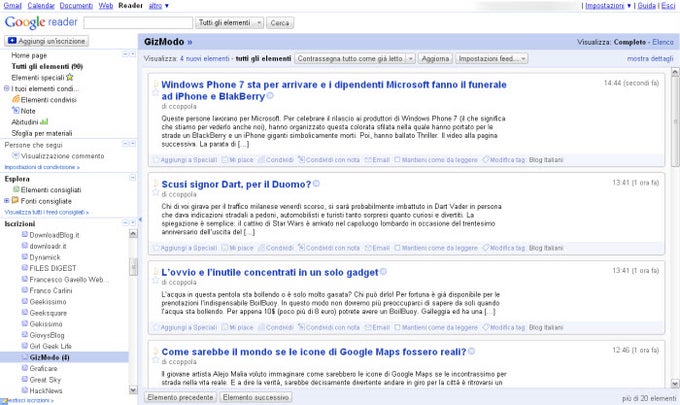The width and height of the screenshot is (680, 405).
Task: Go to Elemento successivo
Action: tap(255, 397)
